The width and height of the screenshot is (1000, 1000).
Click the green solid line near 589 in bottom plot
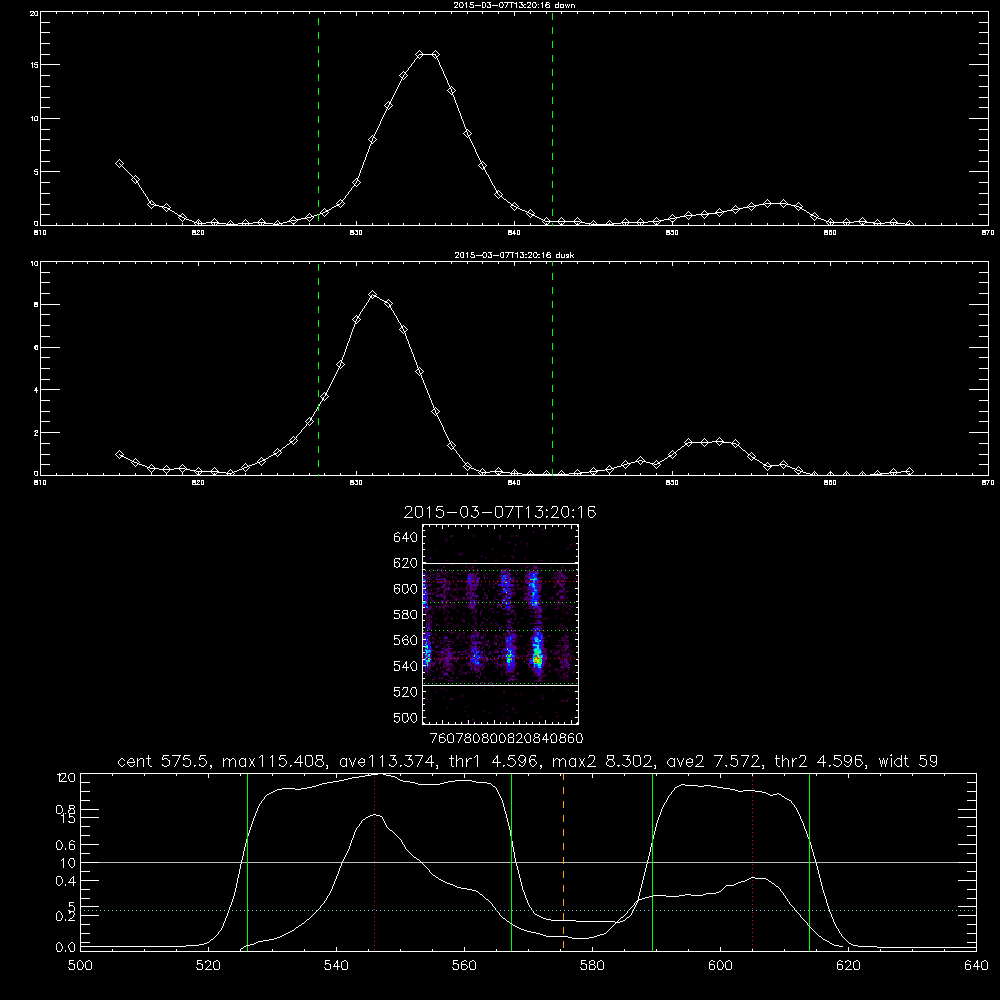tap(652, 861)
